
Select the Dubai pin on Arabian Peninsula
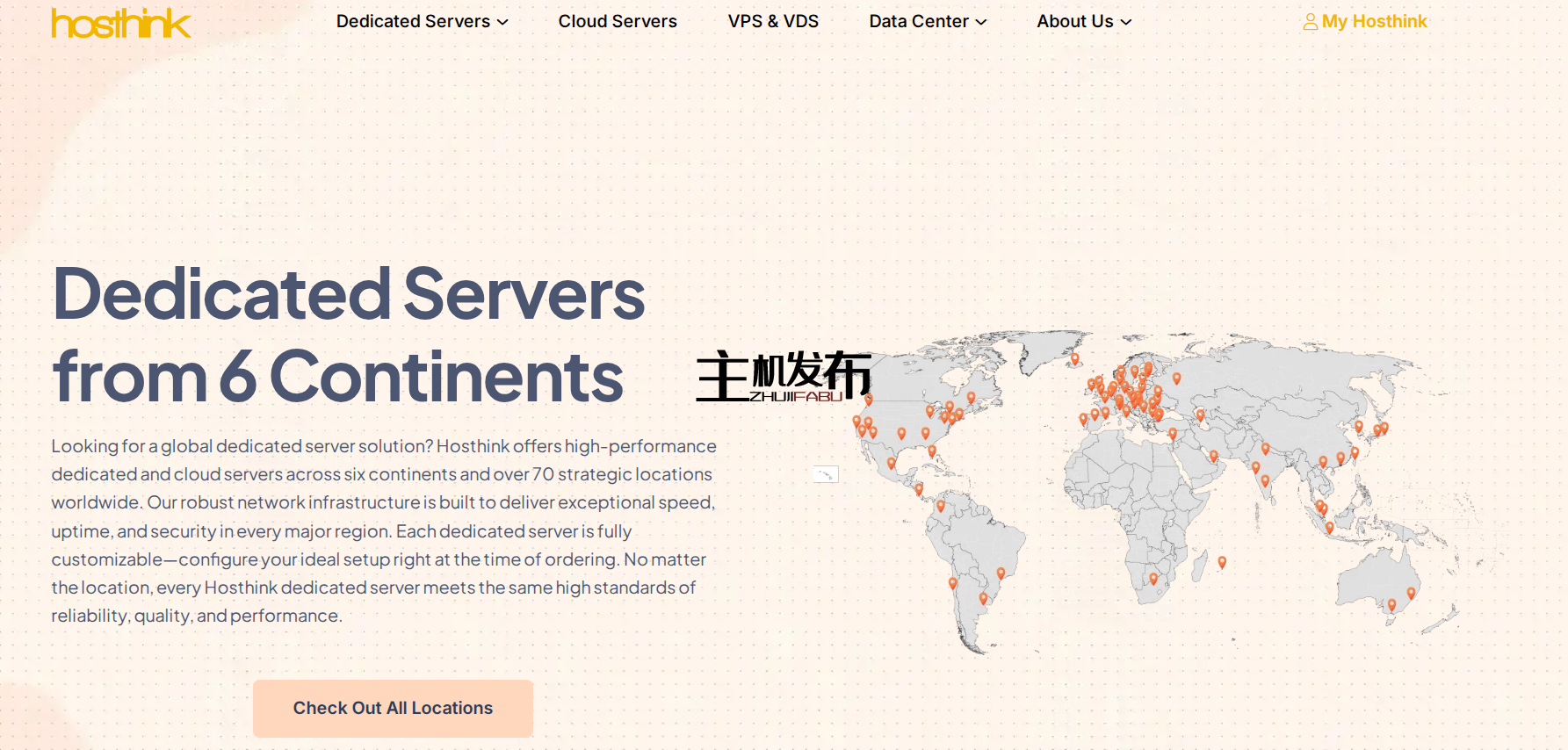coord(1213,456)
